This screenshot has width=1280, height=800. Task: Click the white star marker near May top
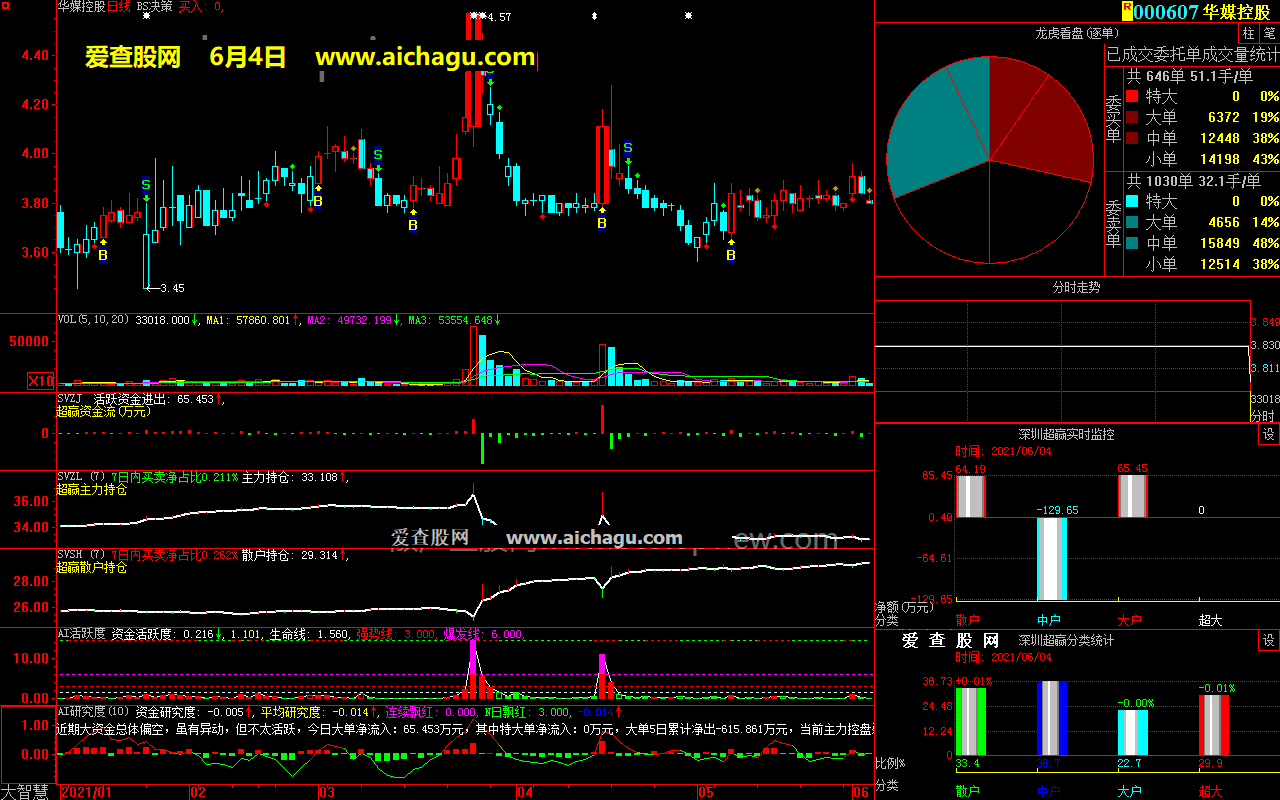(x=688, y=16)
